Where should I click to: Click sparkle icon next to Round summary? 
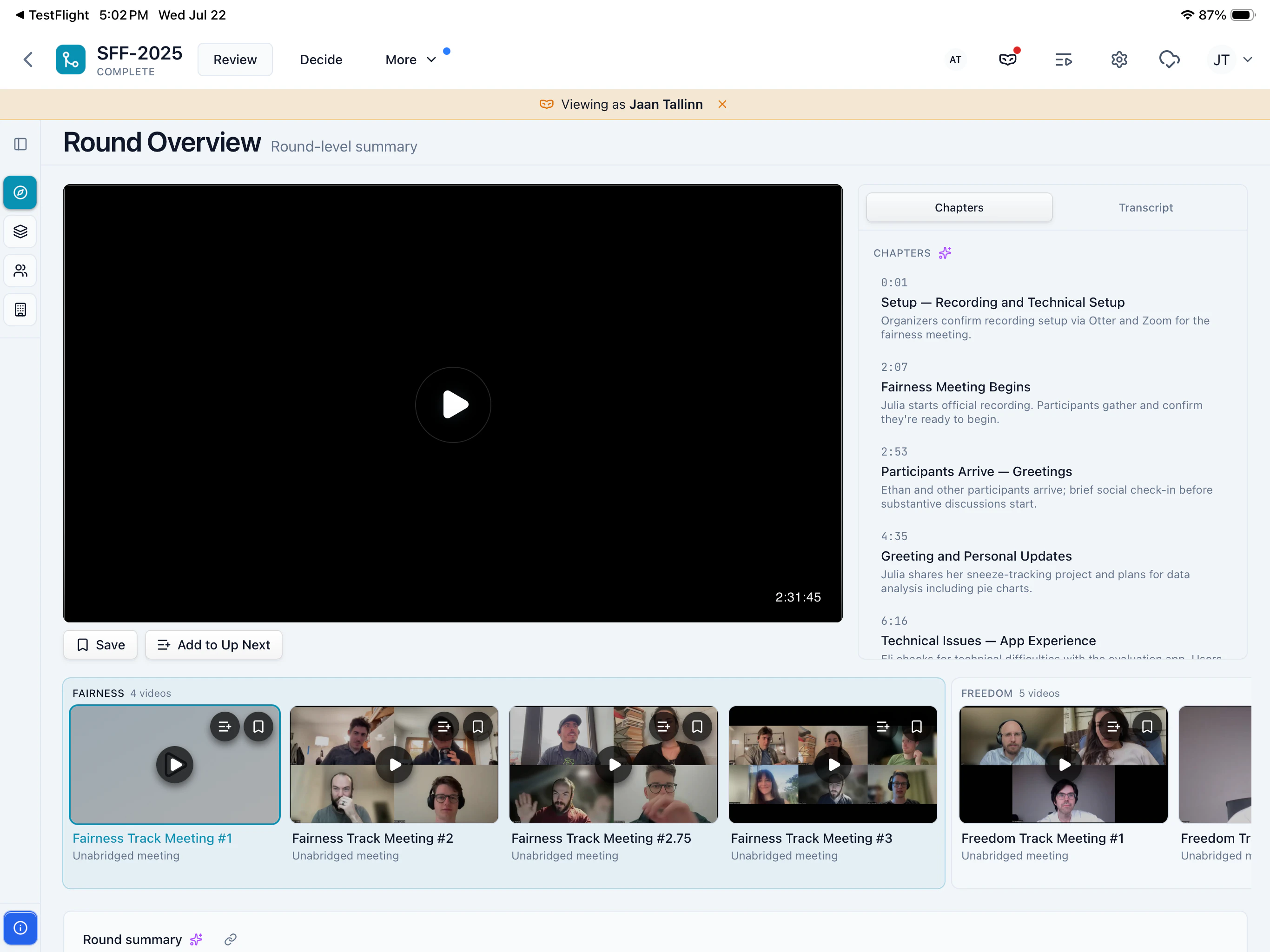(196, 939)
